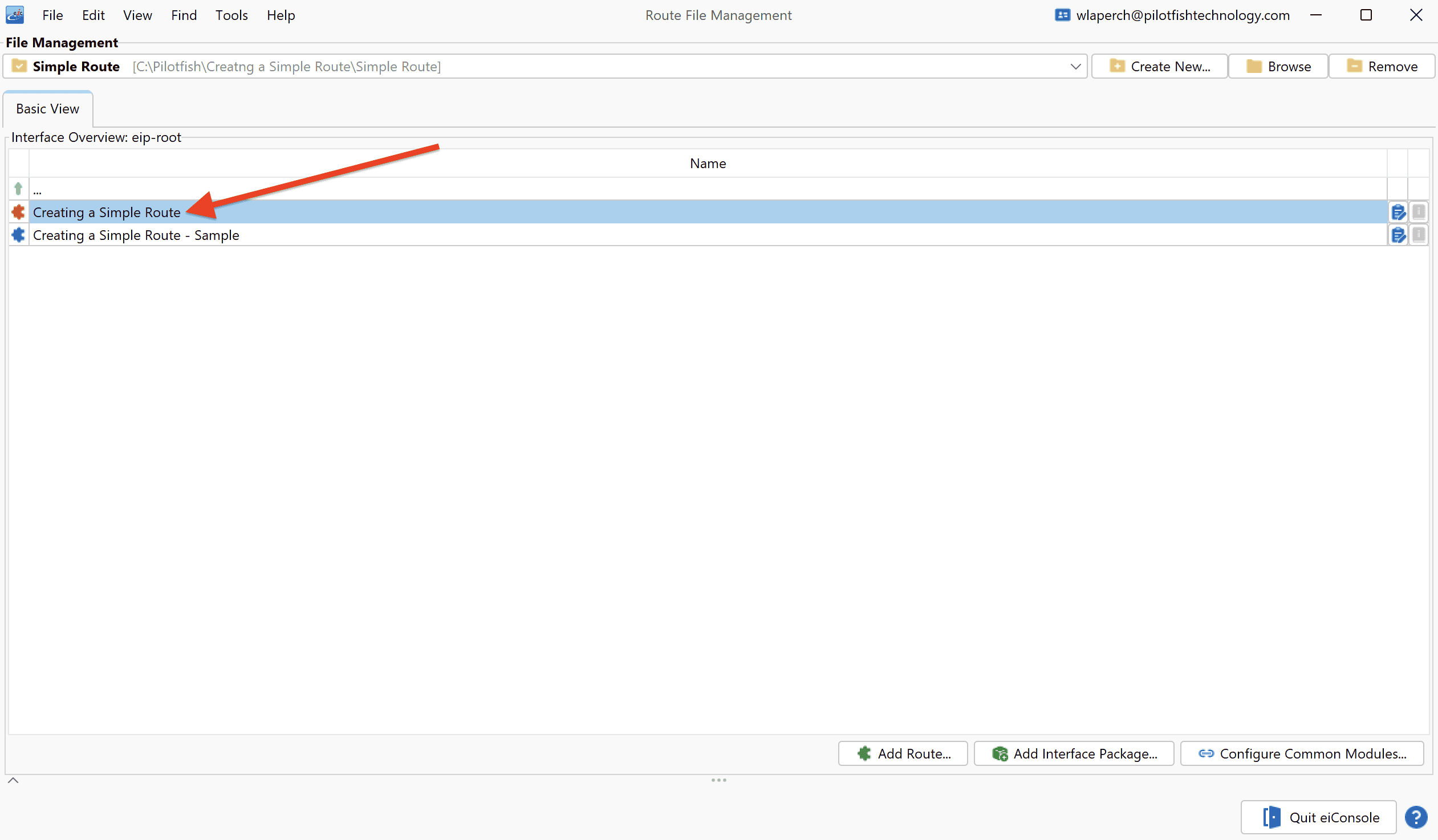Expand the working directory dropdown arrow

(x=1075, y=66)
